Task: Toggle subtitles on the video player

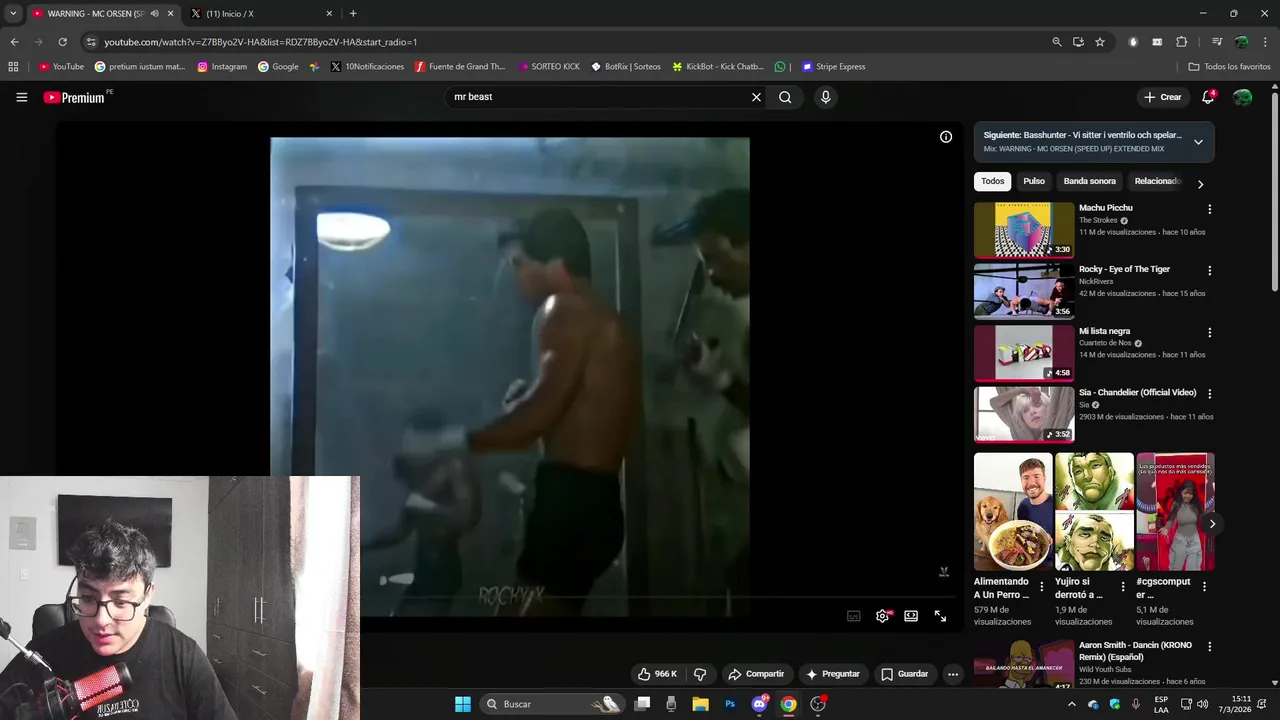Action: pyautogui.click(x=854, y=616)
